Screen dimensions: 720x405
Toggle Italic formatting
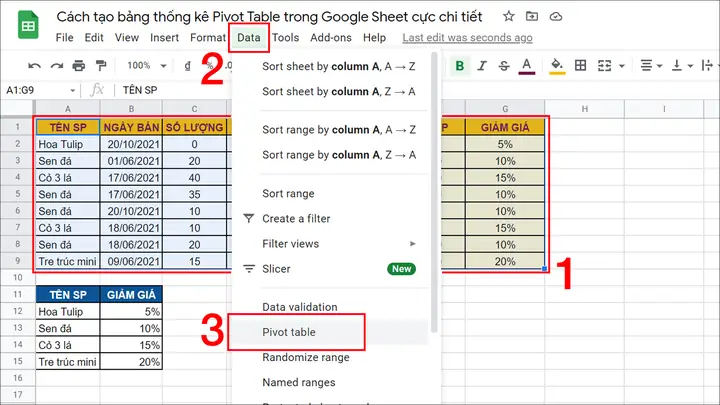coord(481,66)
